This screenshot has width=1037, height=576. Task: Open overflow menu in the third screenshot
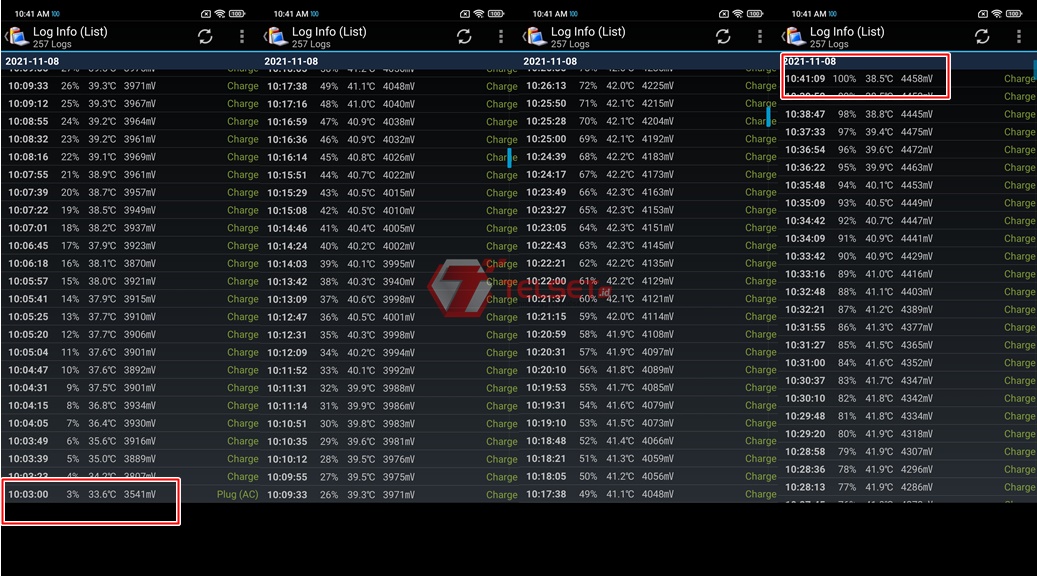click(760, 37)
